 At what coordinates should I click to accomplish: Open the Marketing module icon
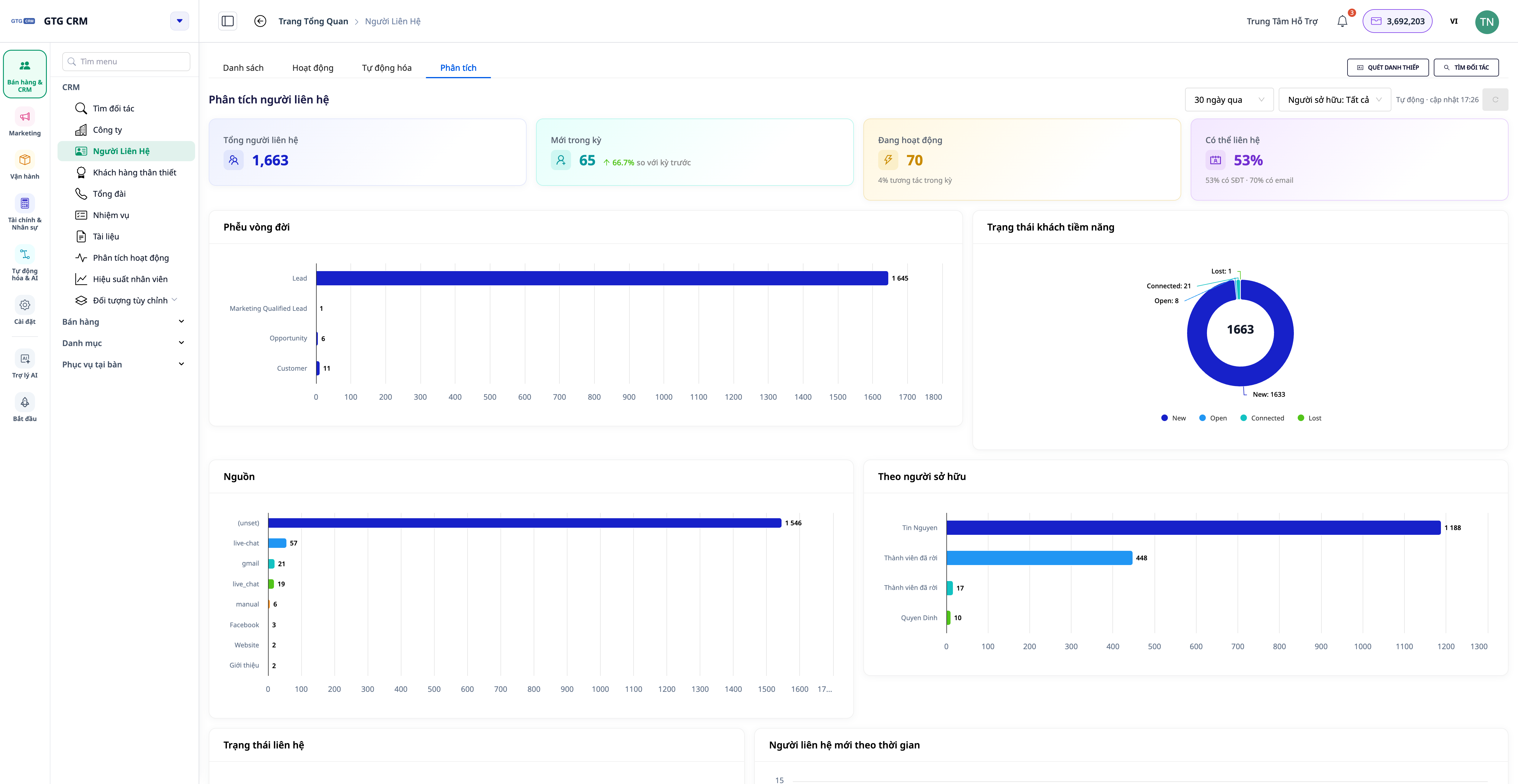(x=25, y=117)
